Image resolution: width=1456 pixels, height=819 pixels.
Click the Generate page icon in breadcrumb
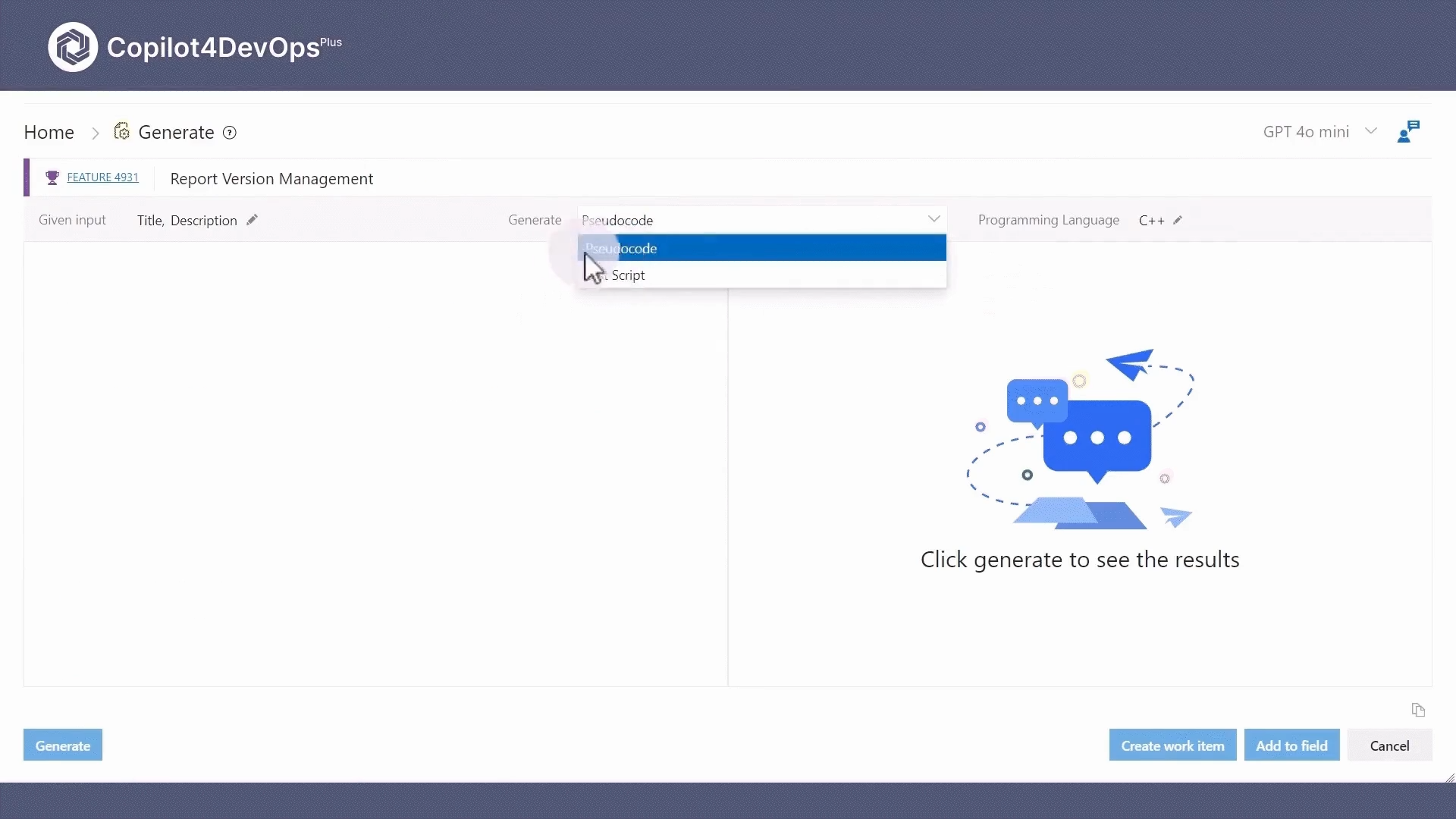click(121, 130)
